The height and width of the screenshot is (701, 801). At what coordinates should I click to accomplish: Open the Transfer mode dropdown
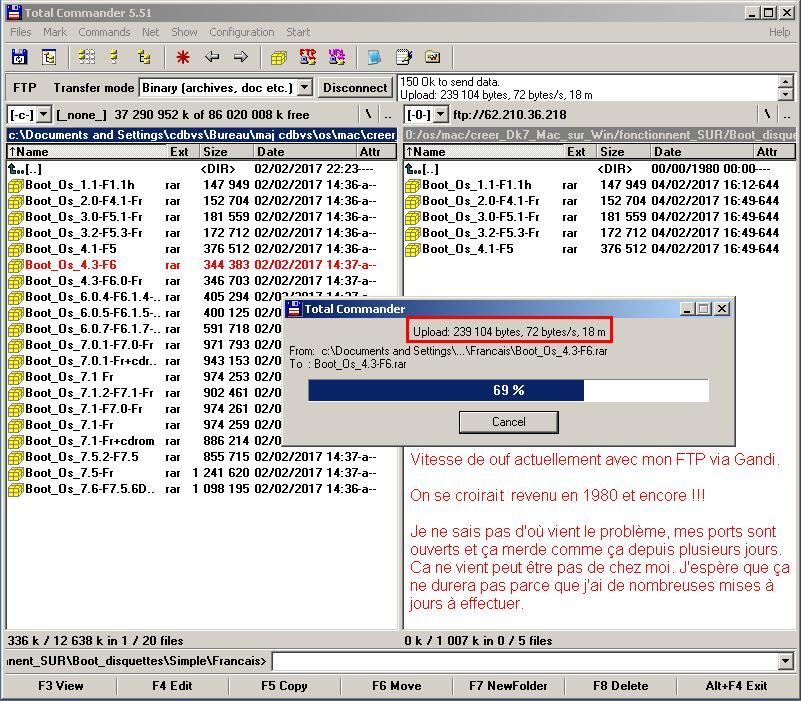pos(305,88)
